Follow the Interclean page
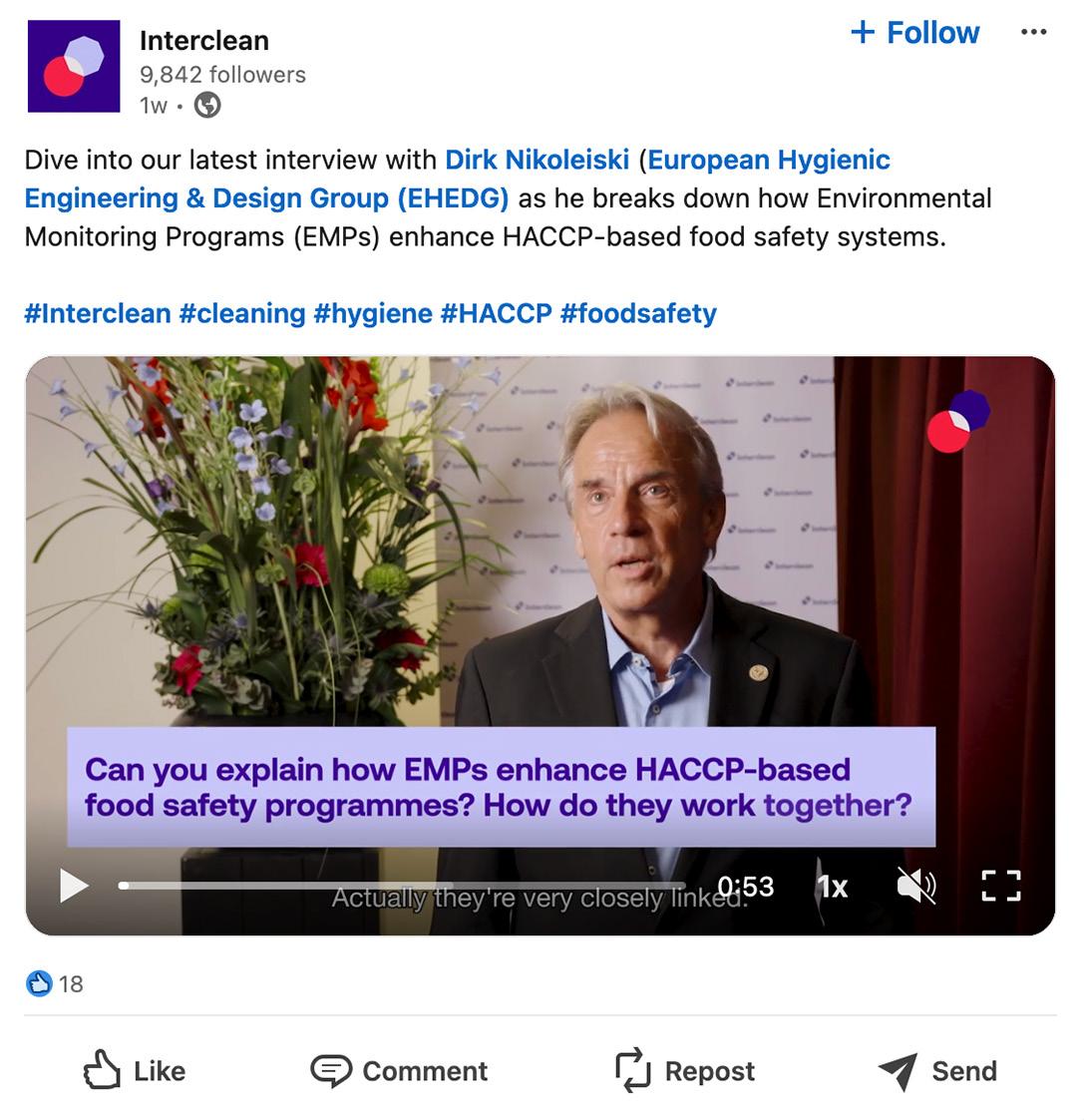The height and width of the screenshot is (1120, 1084). pyautogui.click(x=915, y=33)
